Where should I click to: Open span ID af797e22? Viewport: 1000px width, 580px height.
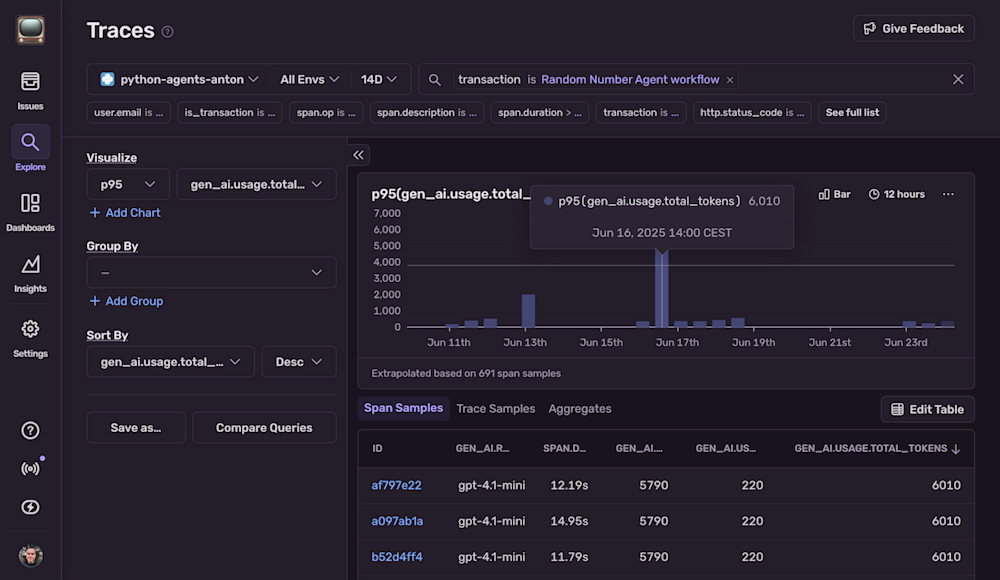396,486
